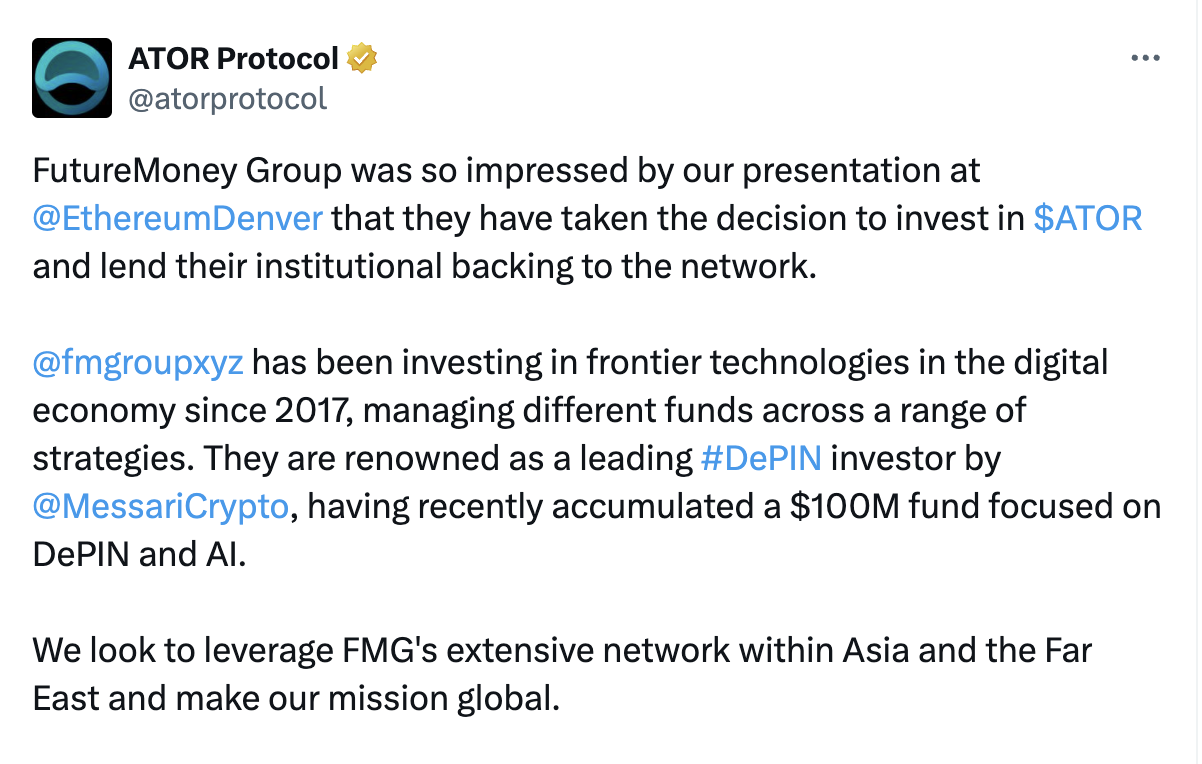This screenshot has width=1202, height=764.
Task: Click the phrase "DePIN and AI."
Action: [x=139, y=554]
